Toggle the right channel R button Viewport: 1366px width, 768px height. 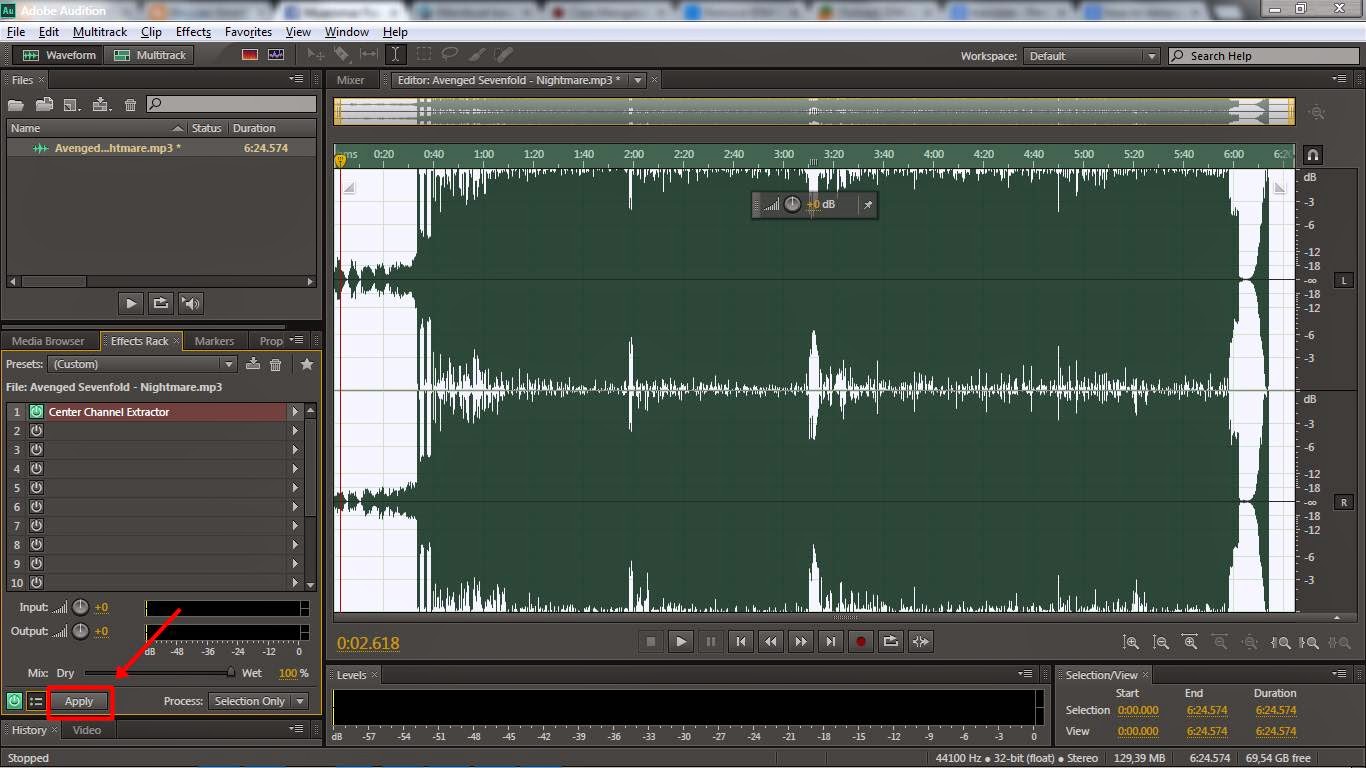[1343, 502]
